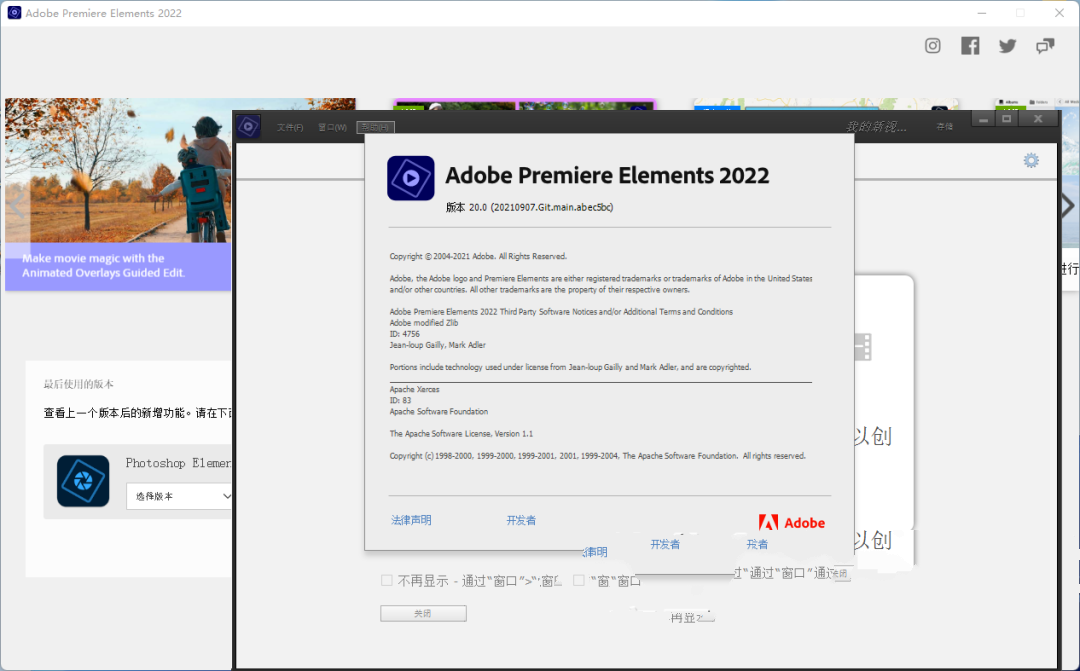Minimize the dark editor window
This screenshot has width=1080, height=671.
click(x=983, y=119)
